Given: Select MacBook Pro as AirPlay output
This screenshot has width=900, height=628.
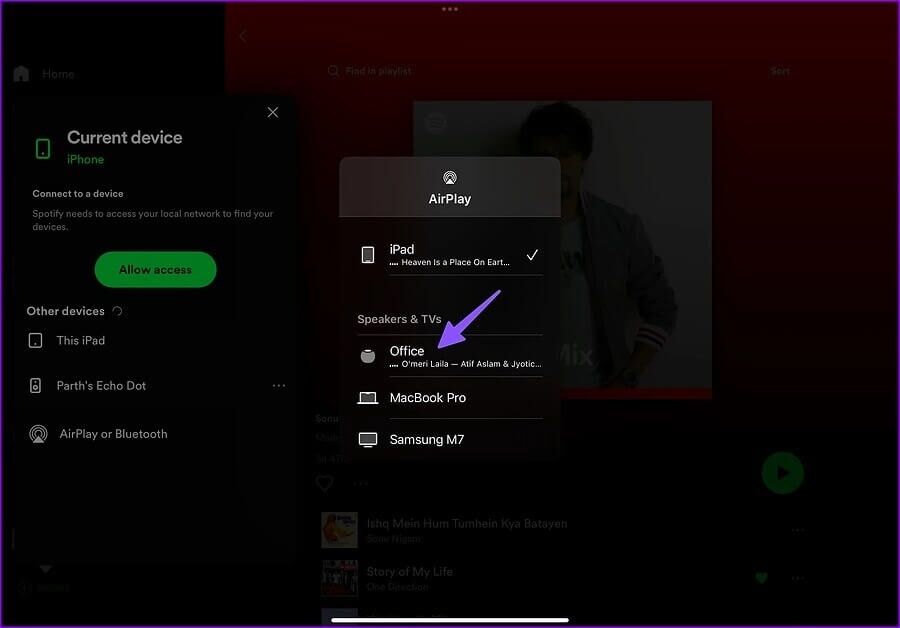Looking at the screenshot, I should pos(449,397).
